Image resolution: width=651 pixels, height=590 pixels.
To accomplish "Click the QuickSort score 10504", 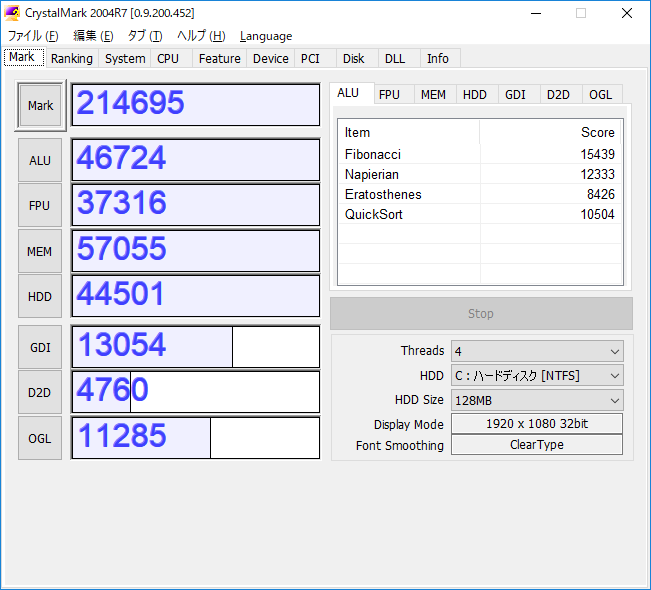I will tap(597, 214).
